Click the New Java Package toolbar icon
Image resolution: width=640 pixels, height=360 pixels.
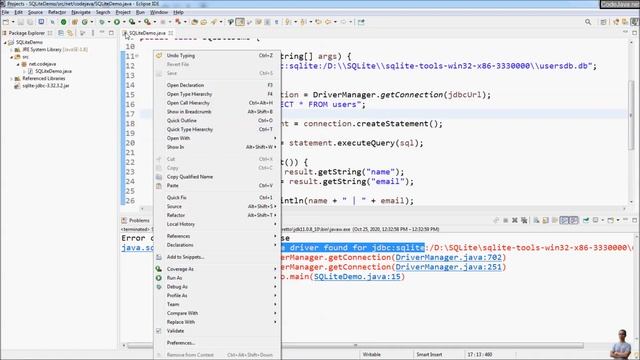(x=74, y=22)
